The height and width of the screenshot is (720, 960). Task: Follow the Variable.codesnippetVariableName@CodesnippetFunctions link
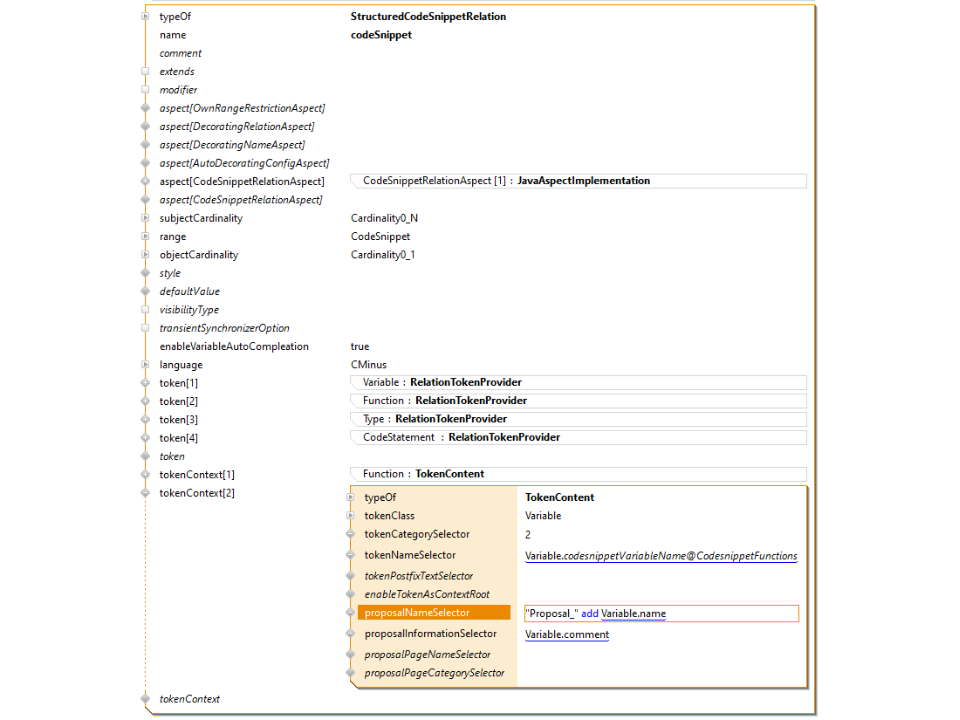(661, 556)
